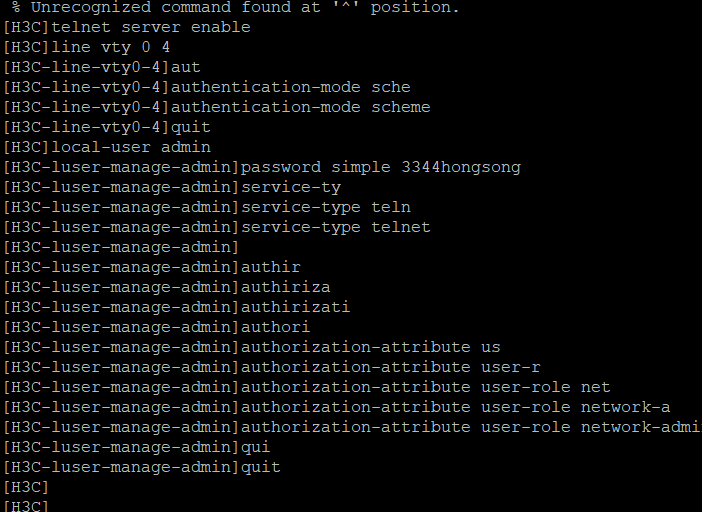Click the line ending in 'user-role network-a'
702x512 pixels.
point(455,407)
